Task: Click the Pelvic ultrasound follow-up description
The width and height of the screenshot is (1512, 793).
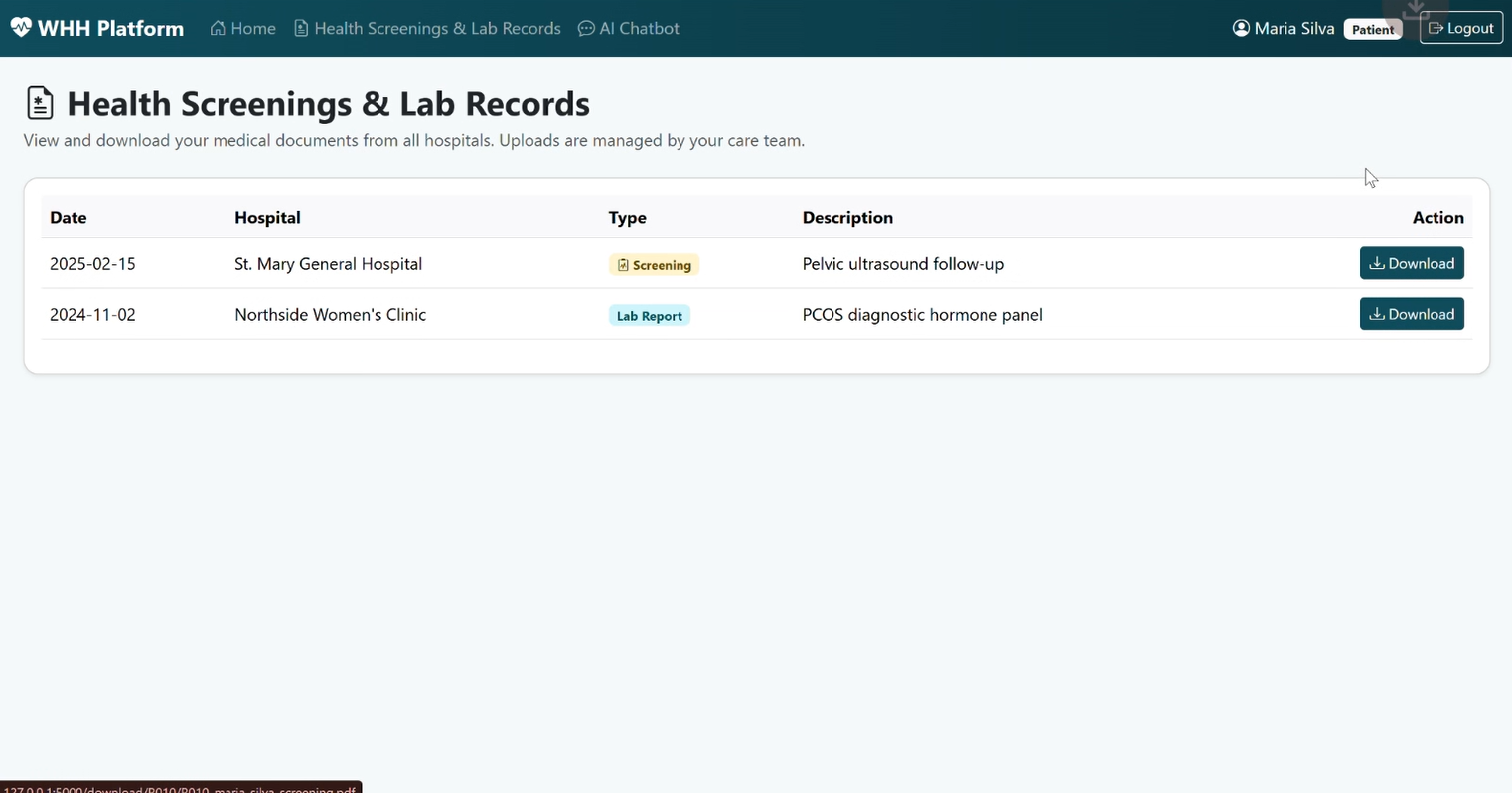Action: pyautogui.click(x=903, y=264)
